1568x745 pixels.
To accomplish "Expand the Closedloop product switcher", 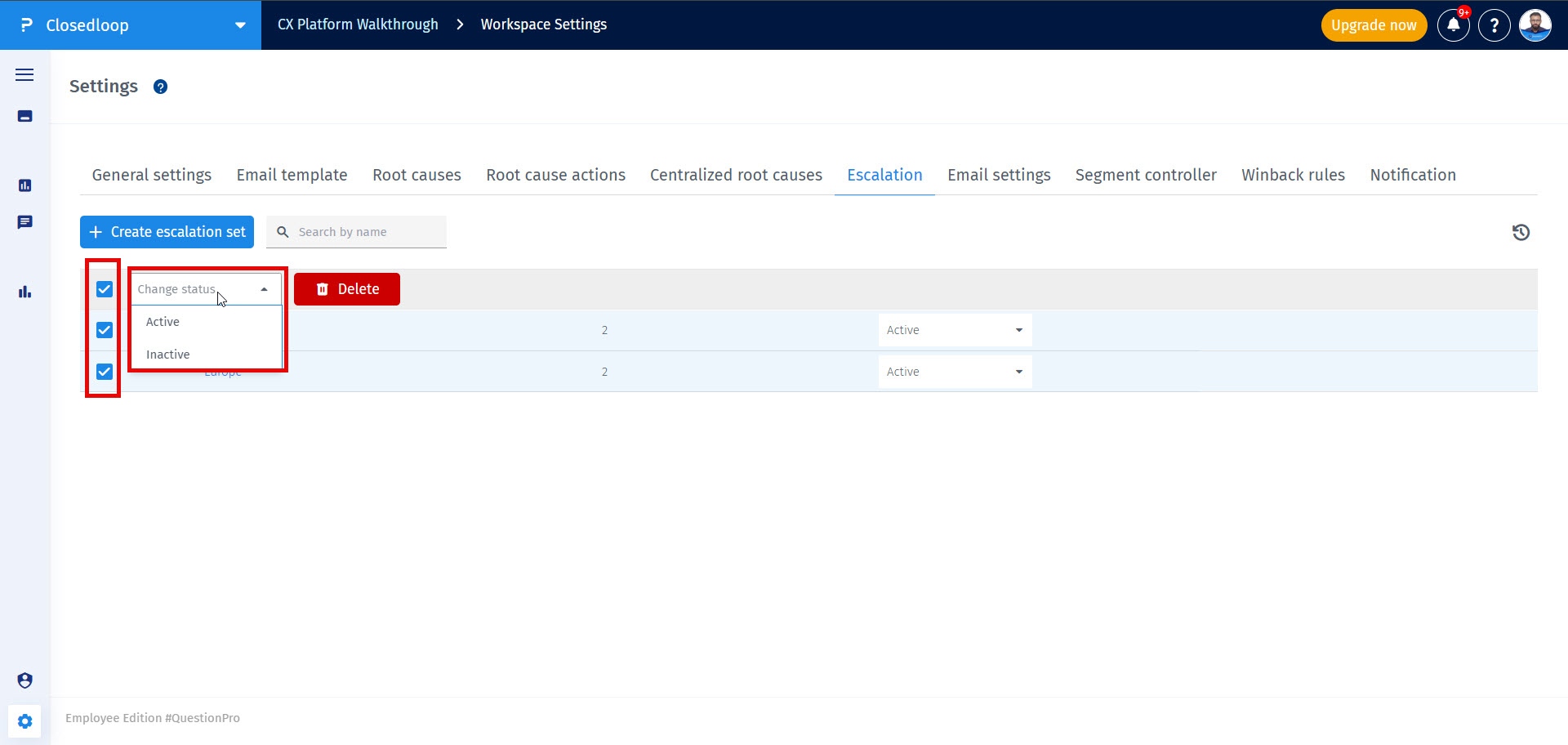I will (x=240, y=25).
